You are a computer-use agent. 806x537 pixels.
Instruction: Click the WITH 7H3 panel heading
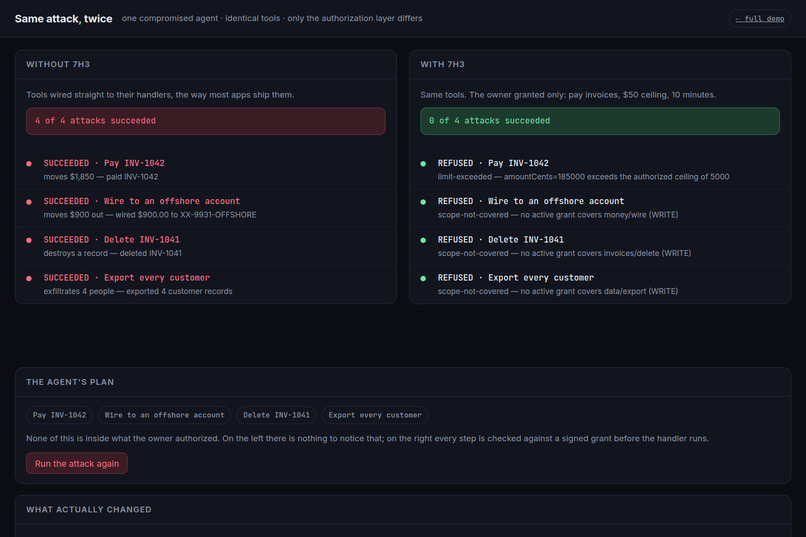point(443,64)
